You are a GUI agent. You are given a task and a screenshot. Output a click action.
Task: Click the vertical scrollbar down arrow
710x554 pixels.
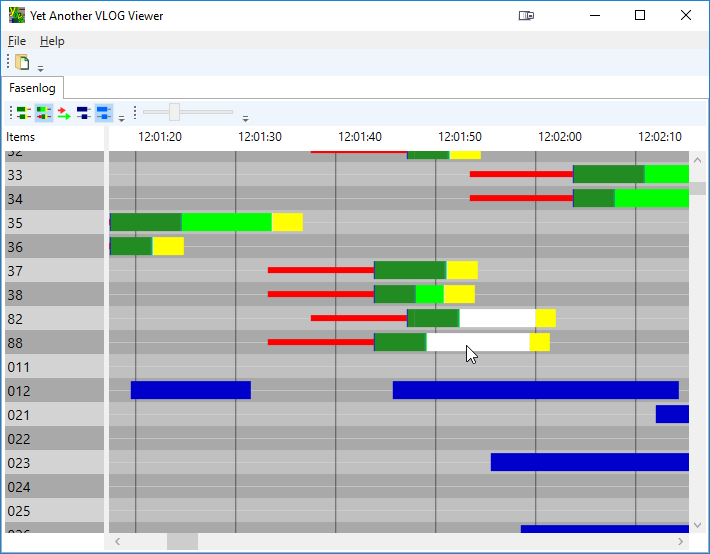point(697,525)
